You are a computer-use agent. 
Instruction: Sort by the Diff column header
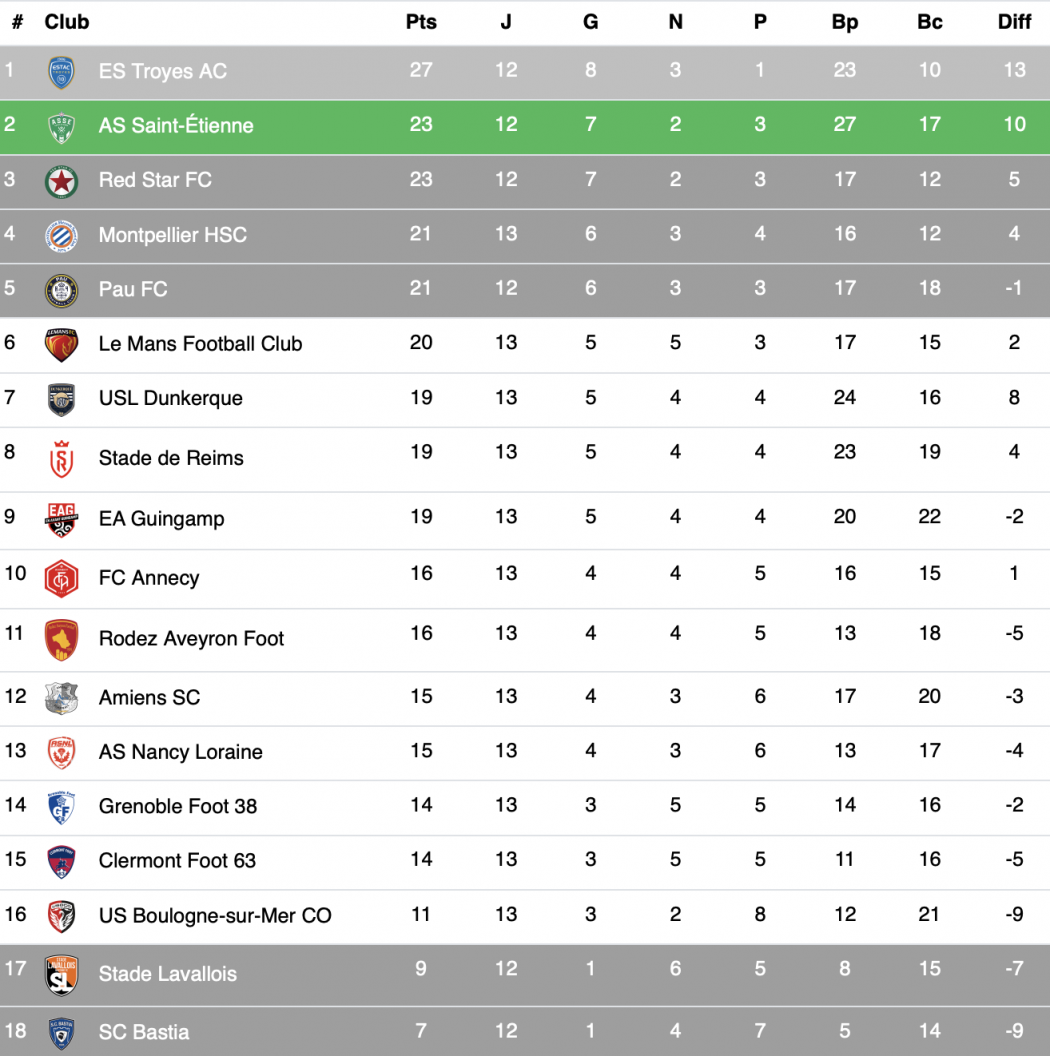pos(1014,22)
